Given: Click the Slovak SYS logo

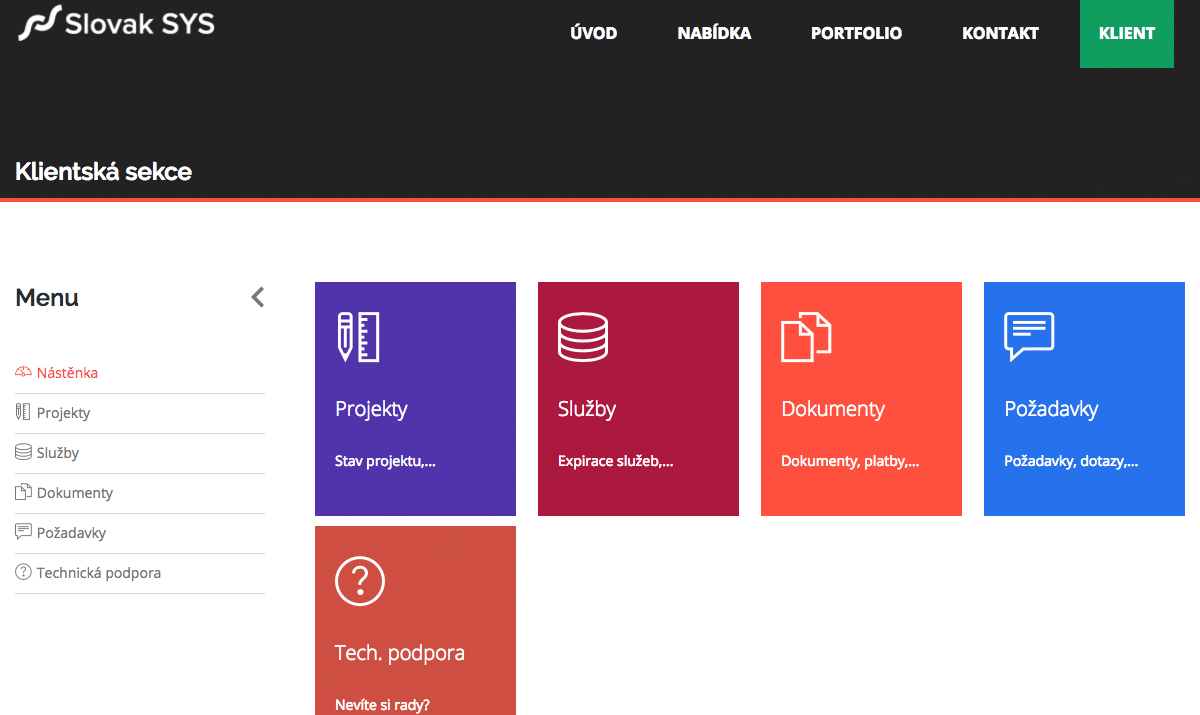Looking at the screenshot, I should pos(116,23).
